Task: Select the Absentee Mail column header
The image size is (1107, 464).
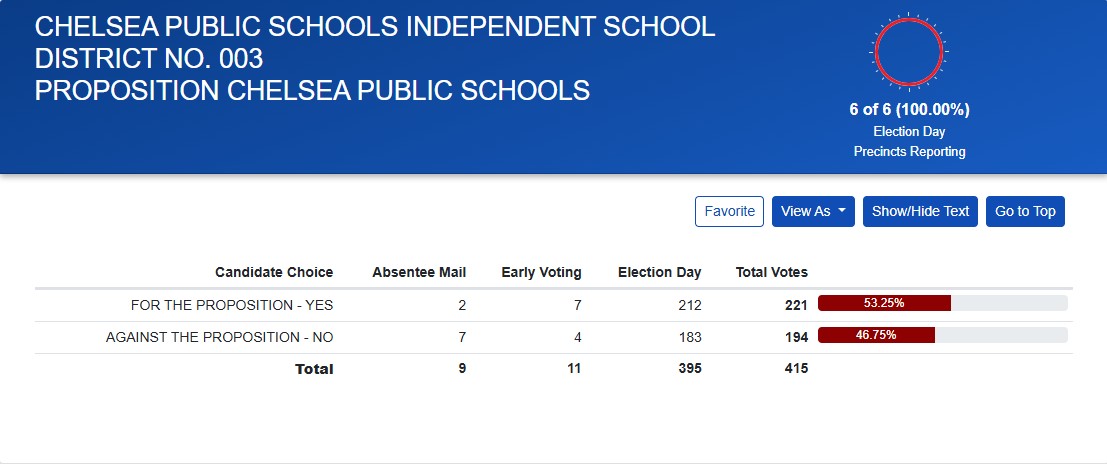Action: [x=419, y=272]
